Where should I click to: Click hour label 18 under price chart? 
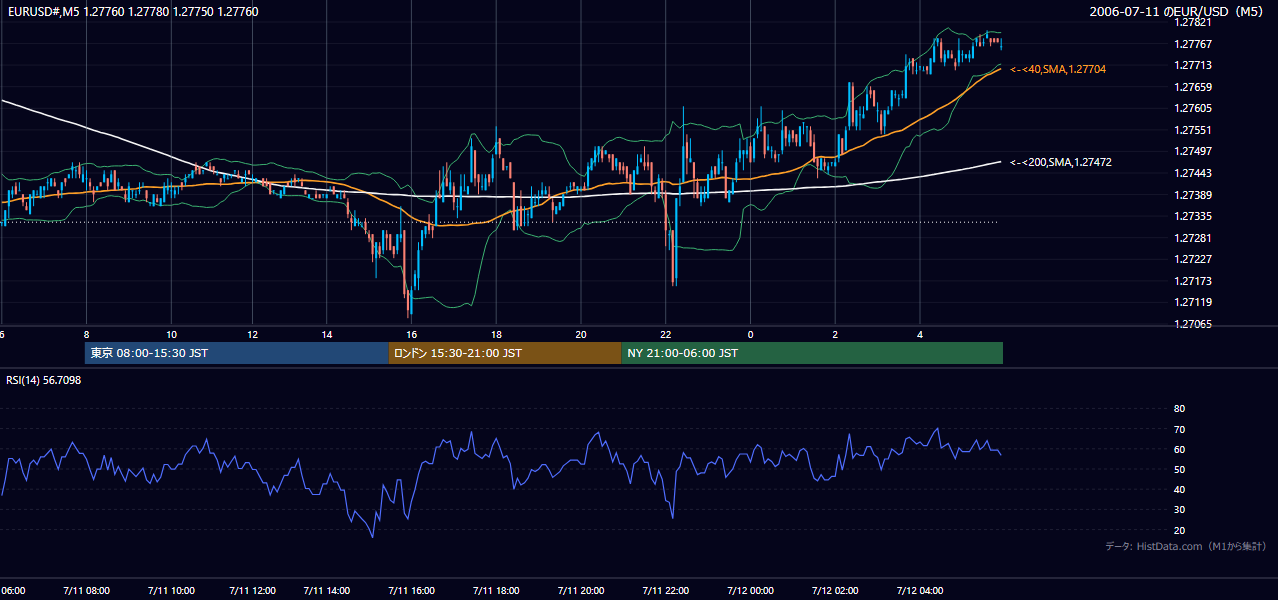tap(496, 335)
